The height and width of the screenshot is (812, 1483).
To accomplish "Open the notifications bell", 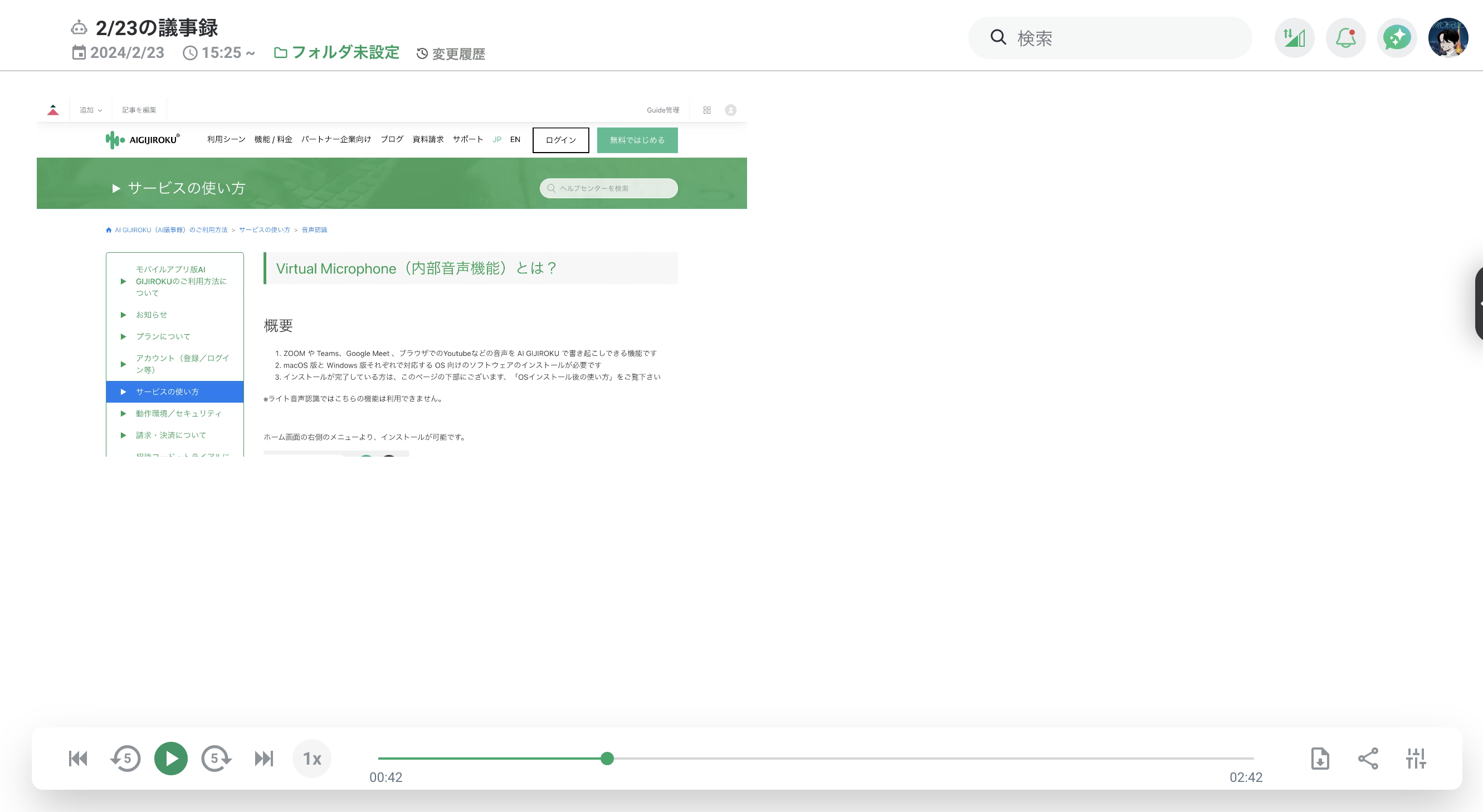I will (1345, 38).
